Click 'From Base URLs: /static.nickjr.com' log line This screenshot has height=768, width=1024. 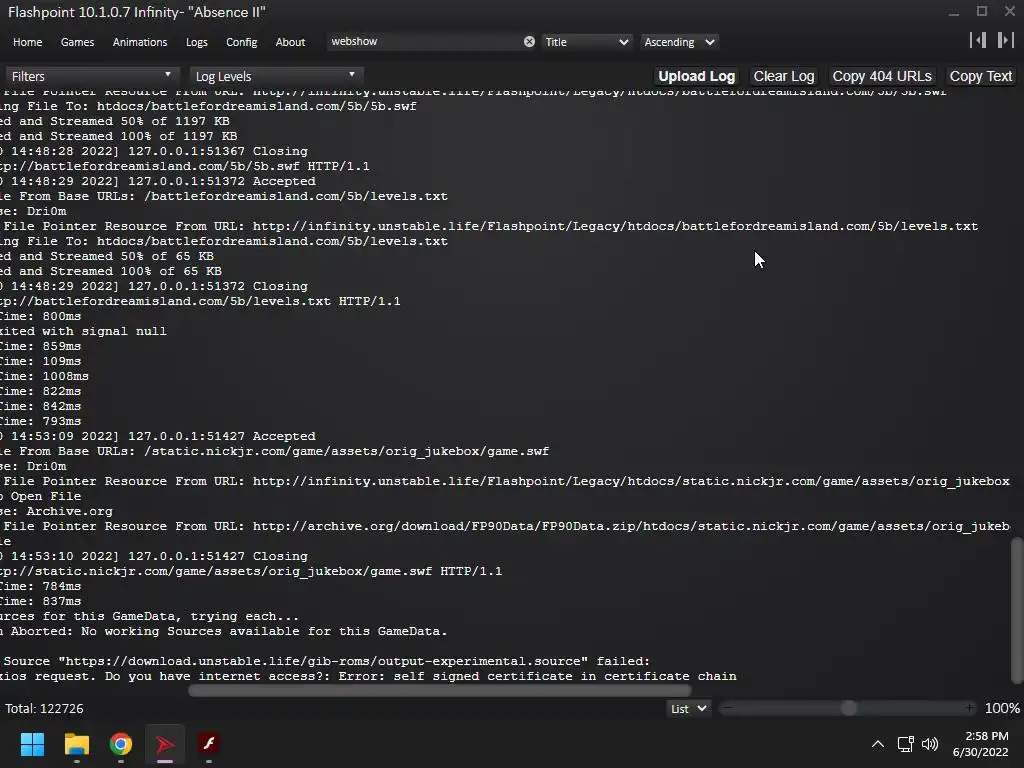tap(275, 451)
